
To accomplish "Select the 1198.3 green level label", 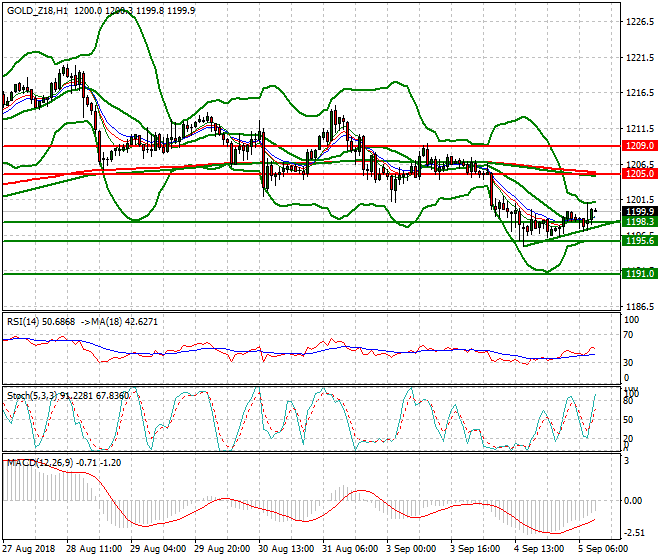I will 639,221.
